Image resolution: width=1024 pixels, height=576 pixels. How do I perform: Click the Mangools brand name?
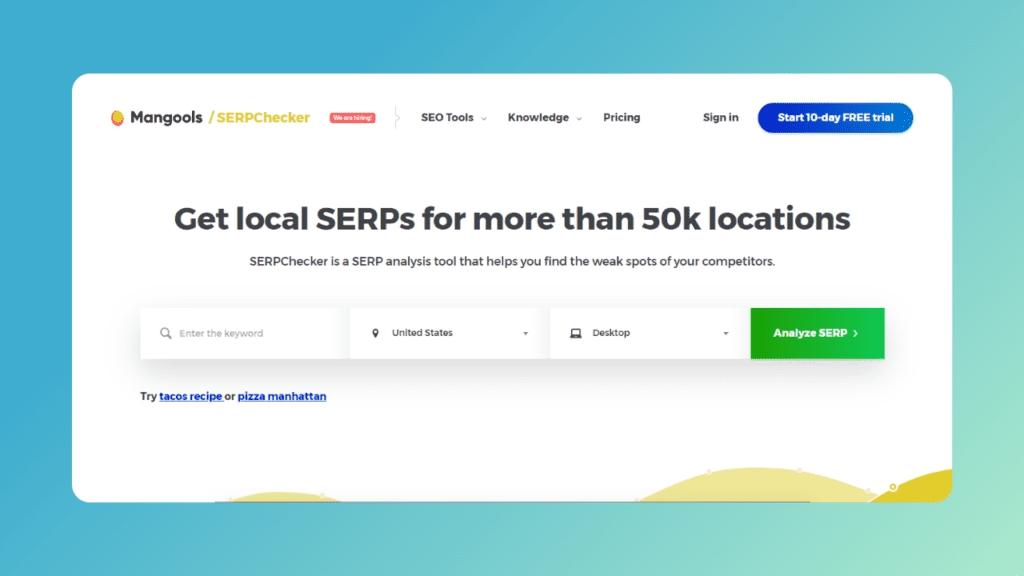pos(166,118)
